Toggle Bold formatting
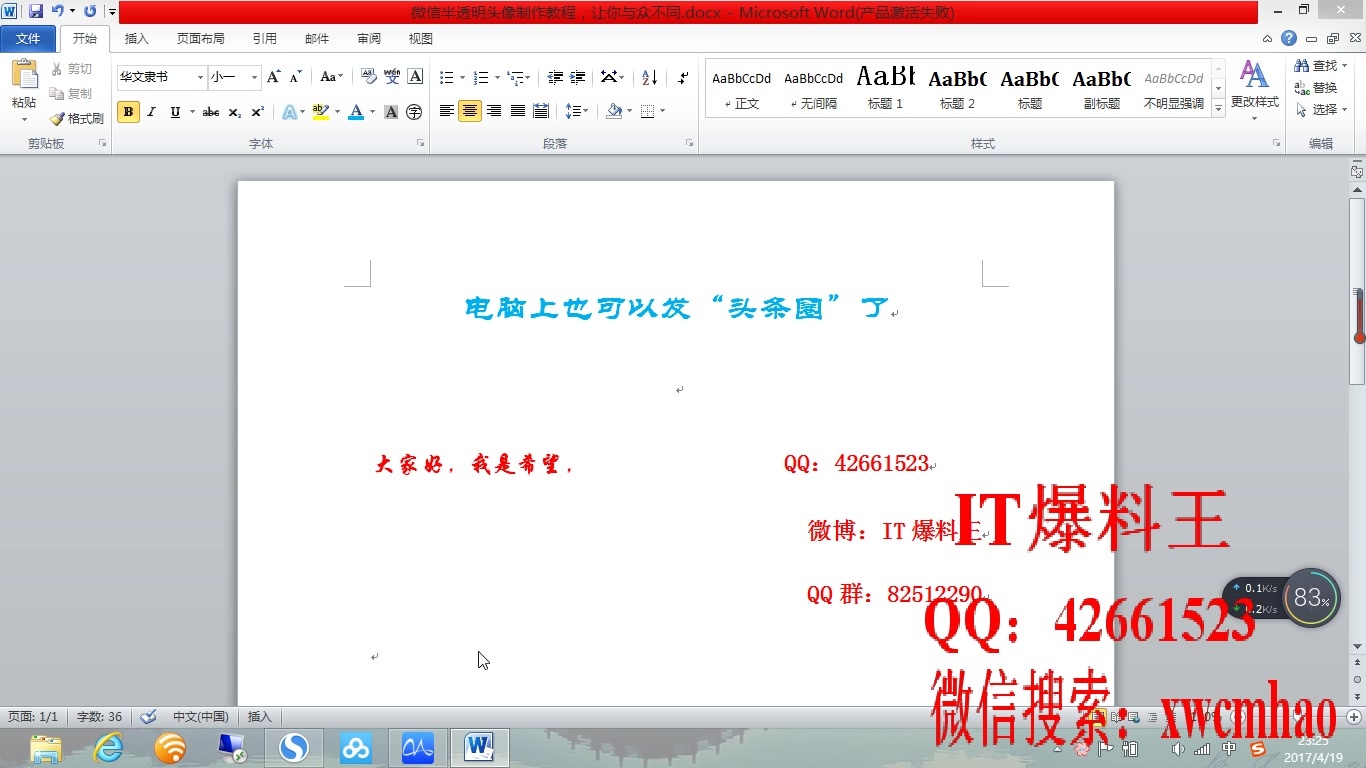Image resolution: width=1366 pixels, height=768 pixels. 128,112
